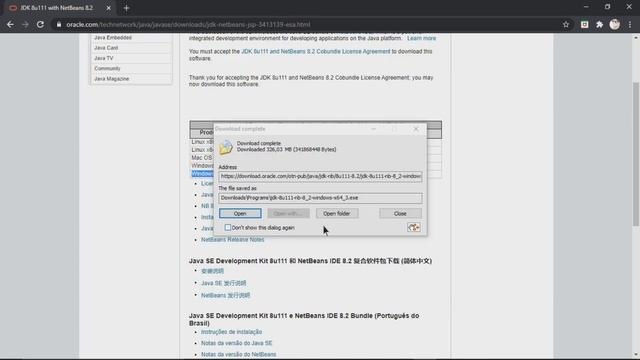The image size is (640, 360).
Task: Open a new browser tab
Action: (126, 8)
